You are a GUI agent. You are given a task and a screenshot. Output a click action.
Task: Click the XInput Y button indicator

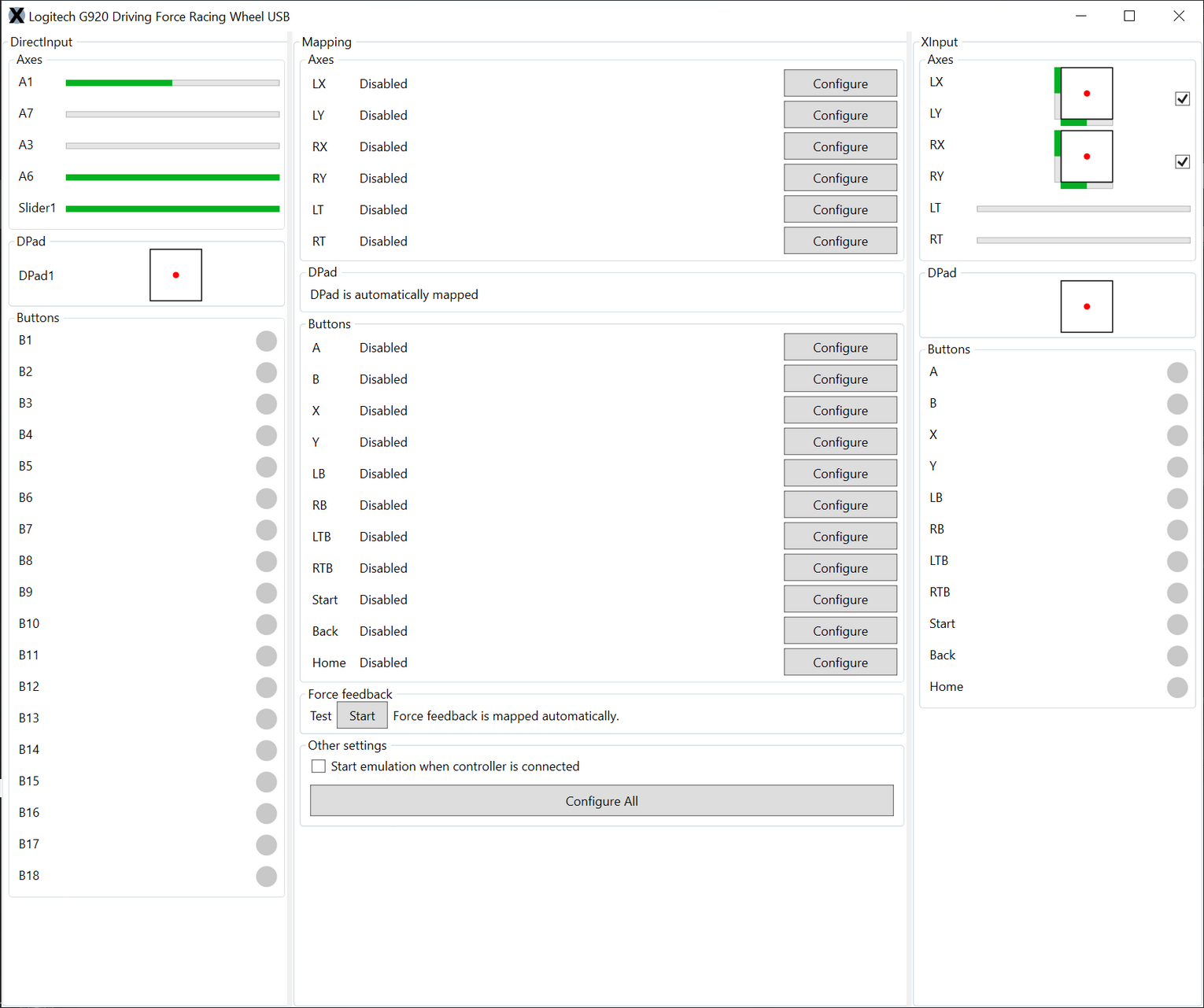1177,467
